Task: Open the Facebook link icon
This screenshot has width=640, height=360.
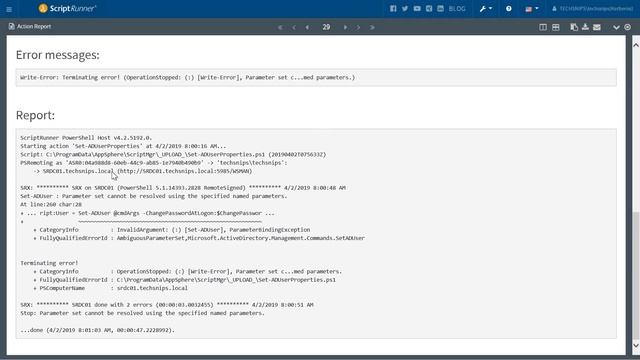Action: tap(393, 8)
